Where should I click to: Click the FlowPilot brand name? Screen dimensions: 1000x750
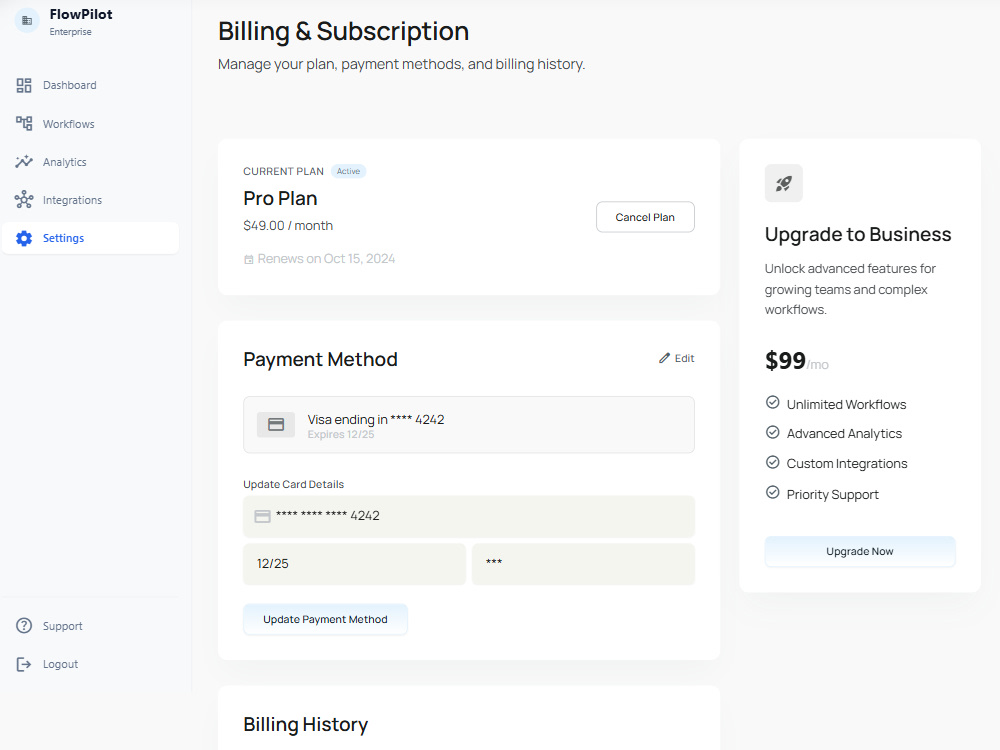pos(81,14)
